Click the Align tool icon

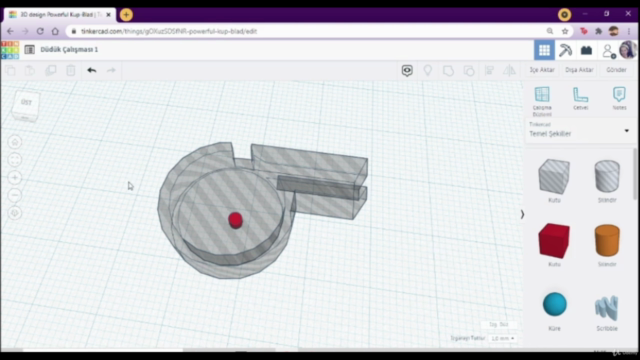(x=489, y=70)
